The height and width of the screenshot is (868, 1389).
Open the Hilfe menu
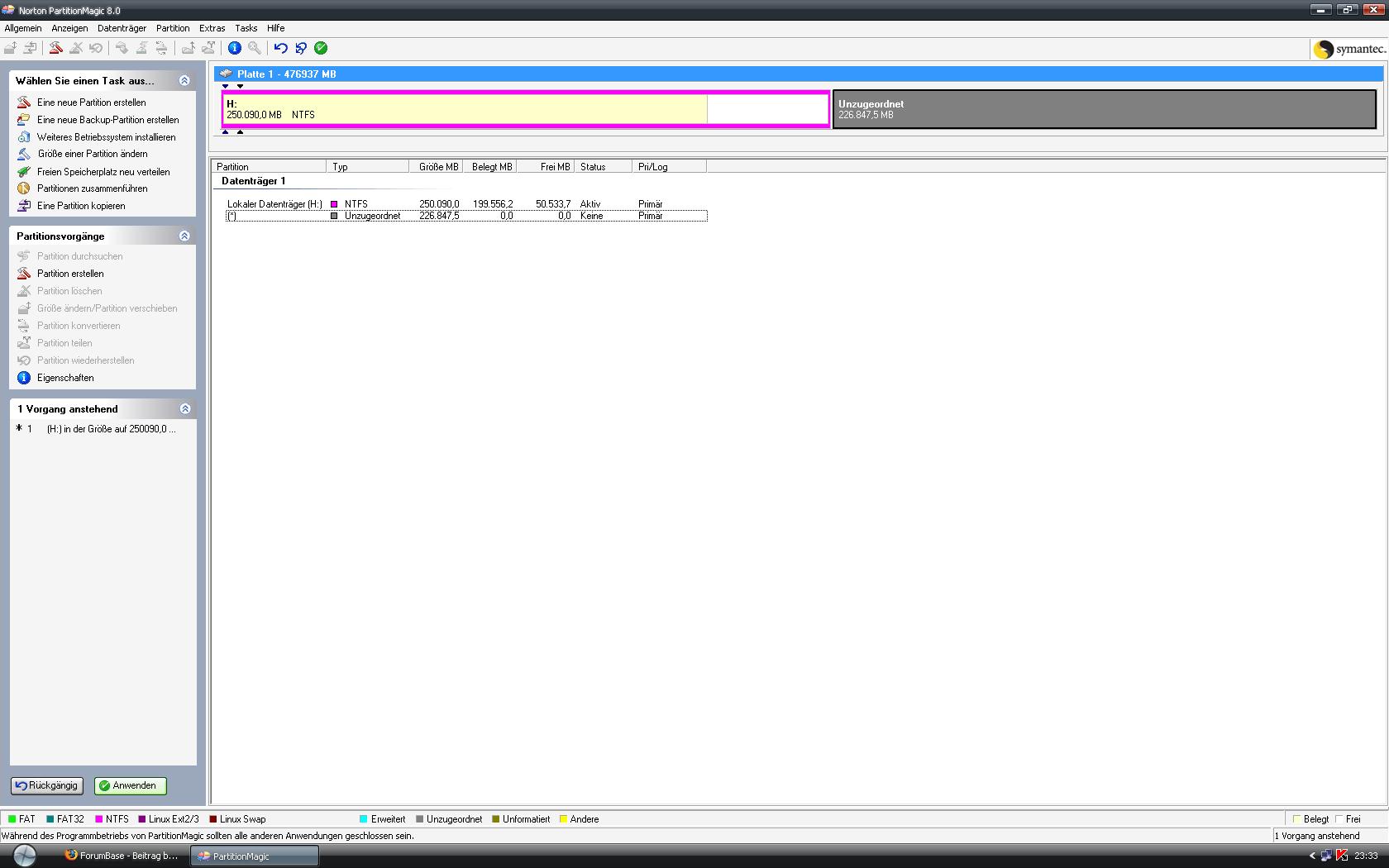click(x=275, y=28)
